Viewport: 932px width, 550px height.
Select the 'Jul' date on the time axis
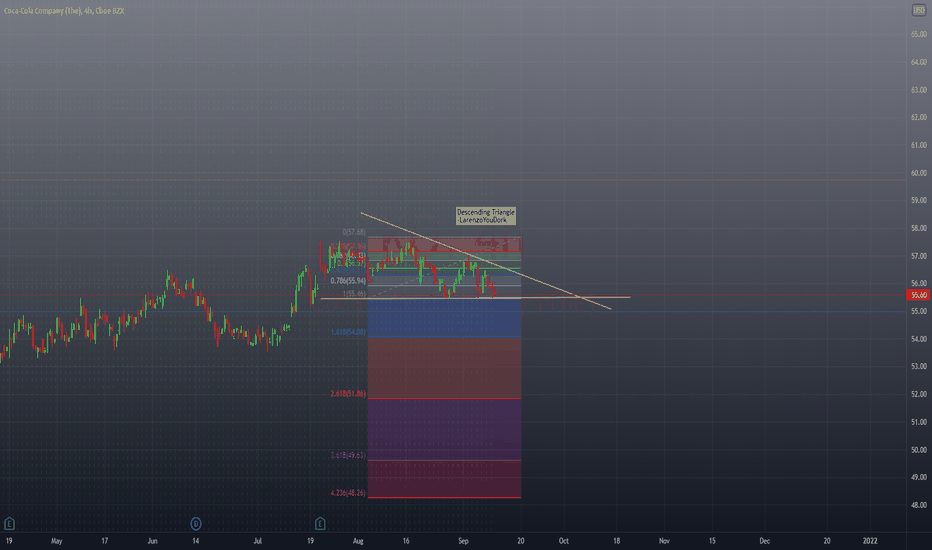257,540
